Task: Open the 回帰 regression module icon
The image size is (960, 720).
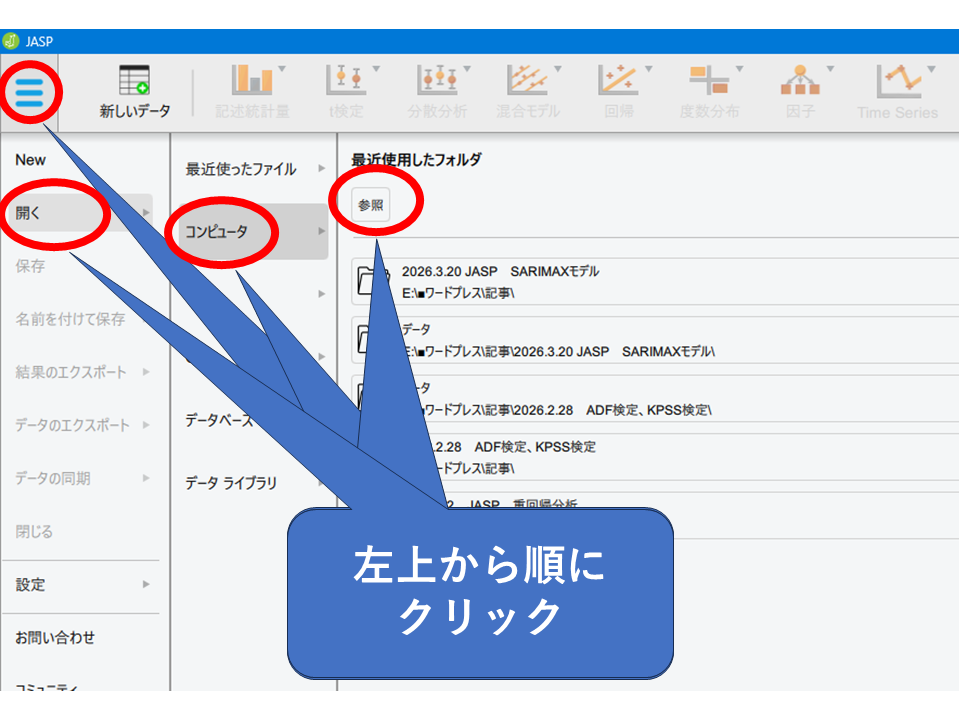Action: 619,91
